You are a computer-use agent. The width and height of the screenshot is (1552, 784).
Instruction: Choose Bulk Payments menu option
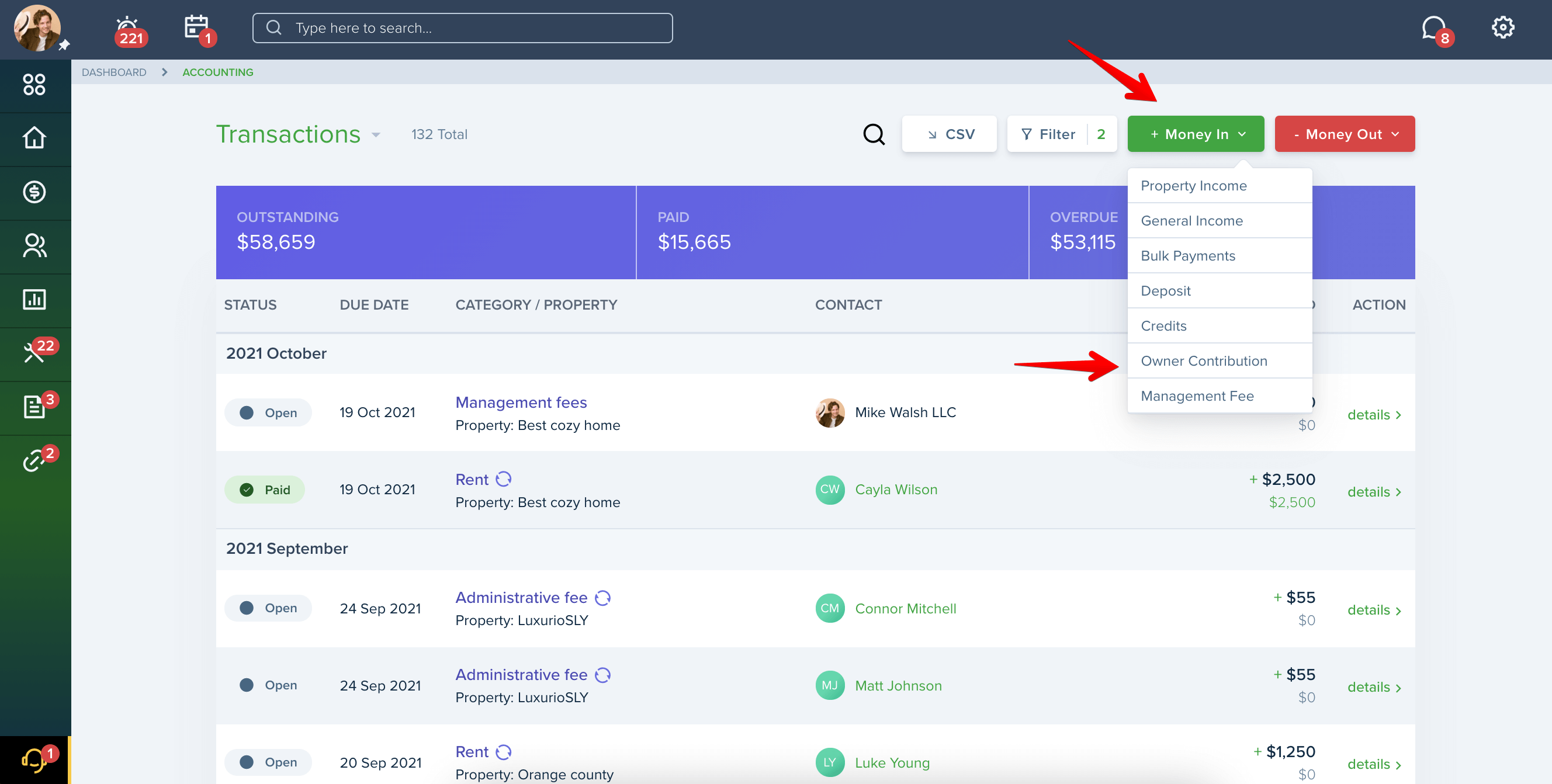(1220, 255)
